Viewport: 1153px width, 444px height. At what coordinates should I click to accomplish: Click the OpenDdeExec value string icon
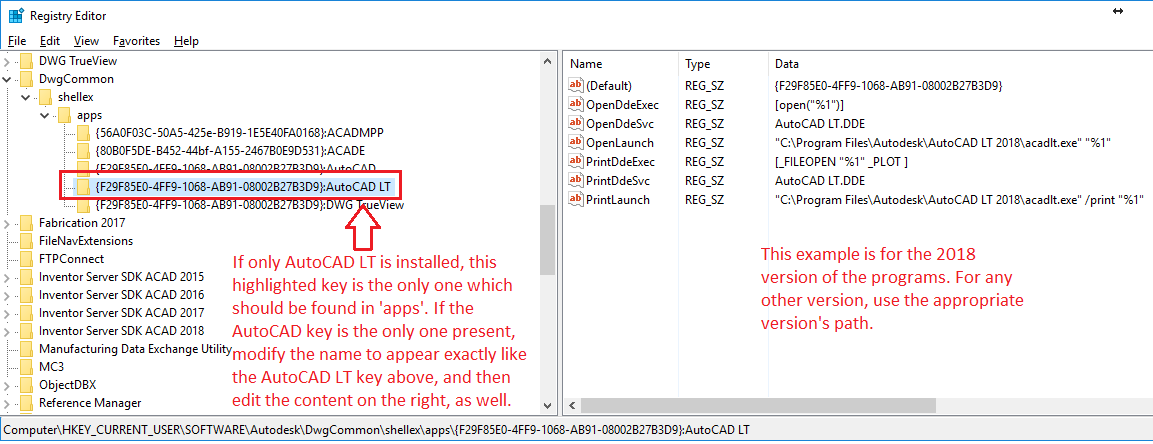(x=576, y=104)
